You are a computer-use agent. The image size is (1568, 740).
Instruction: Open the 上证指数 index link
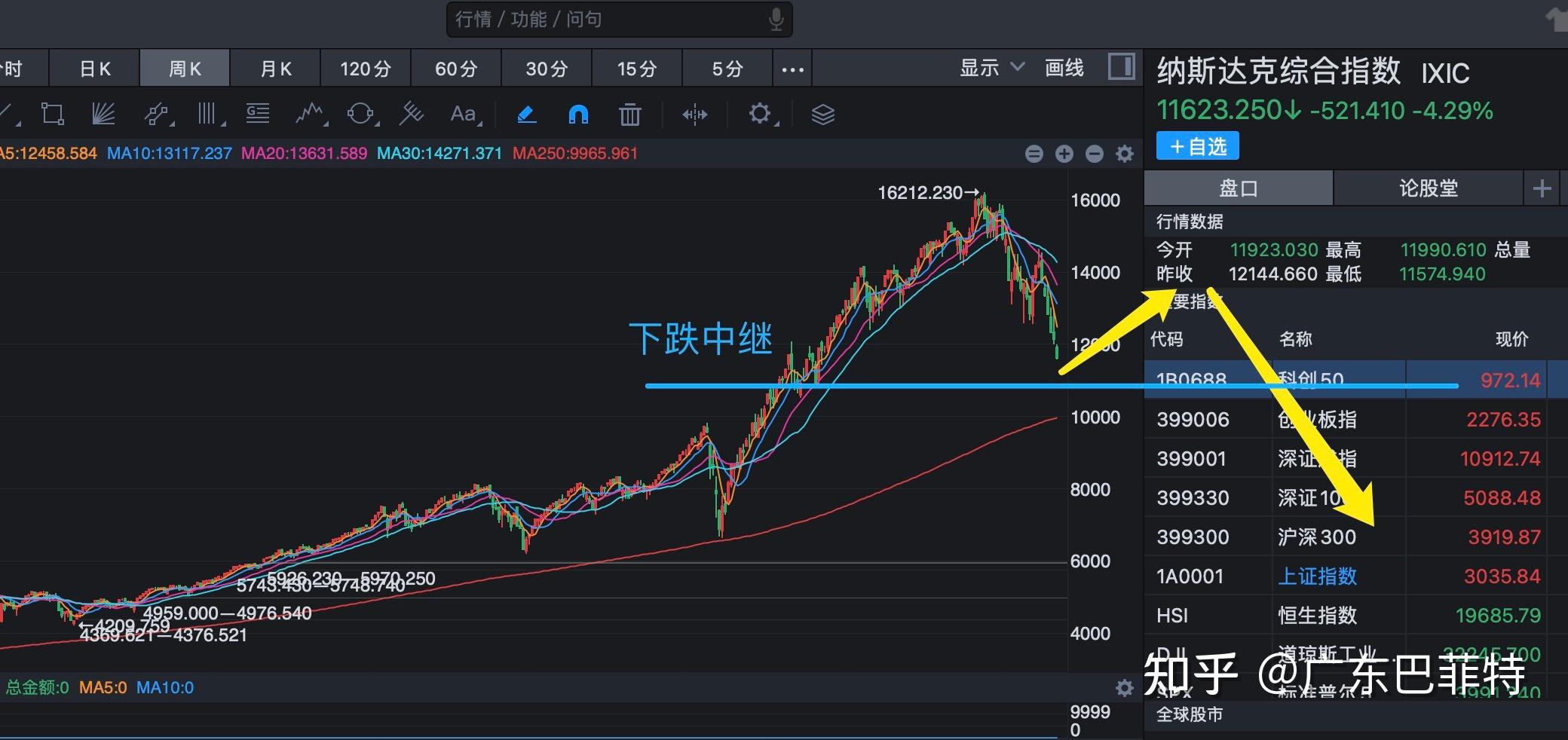pyautogui.click(x=1318, y=576)
